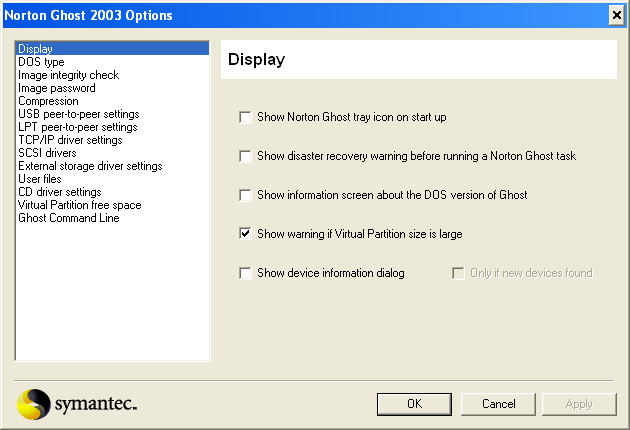
Task: Open TCP/IP driver settings
Action: point(70,140)
